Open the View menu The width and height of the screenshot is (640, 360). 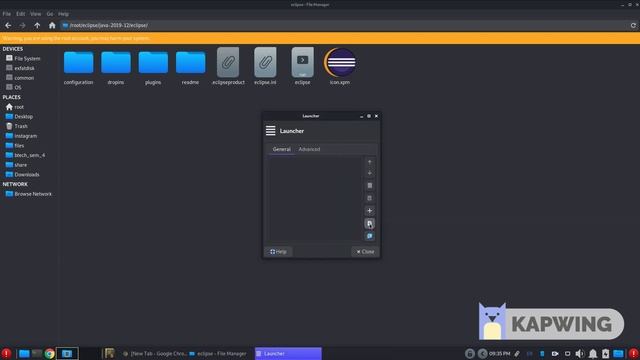pos(36,14)
